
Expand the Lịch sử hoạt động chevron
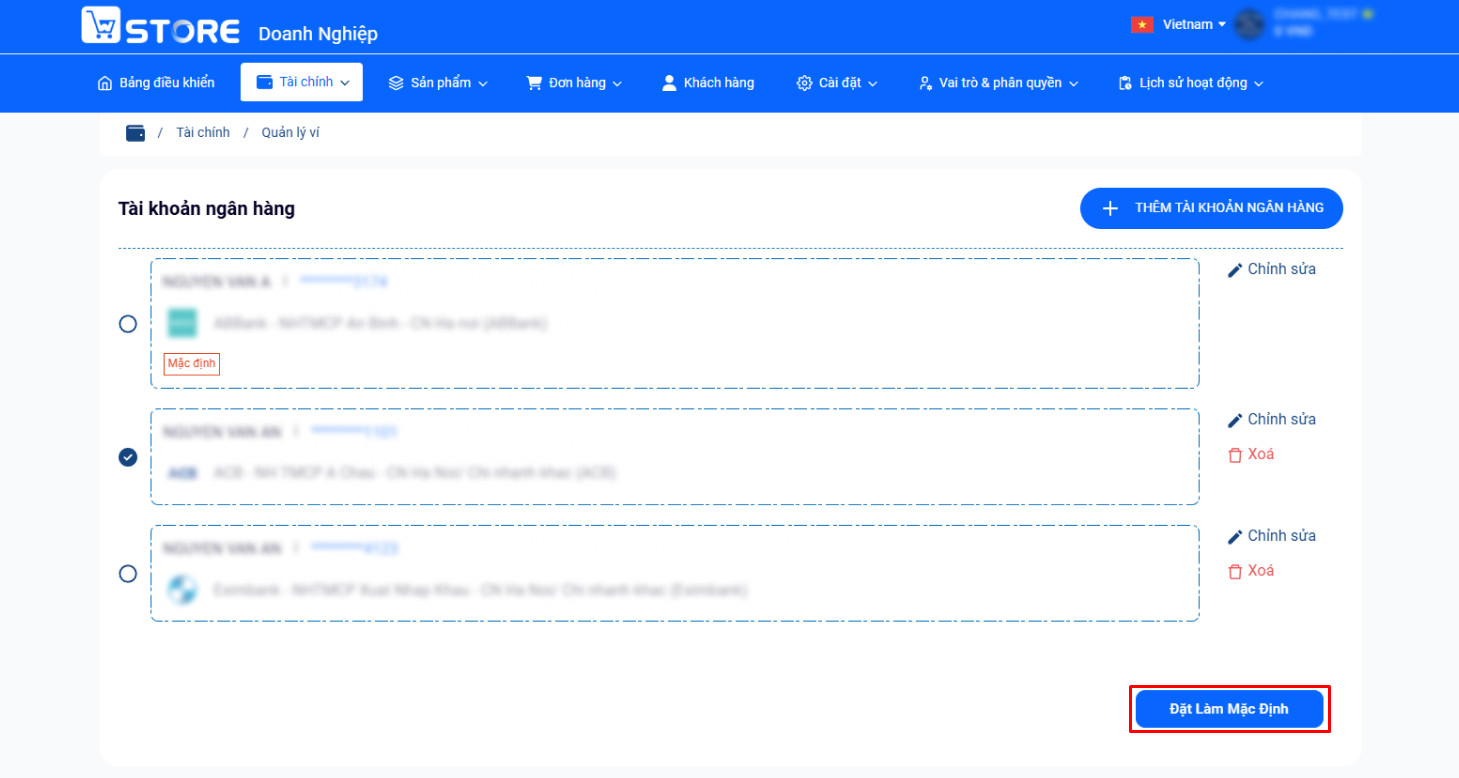pyautogui.click(x=1259, y=84)
